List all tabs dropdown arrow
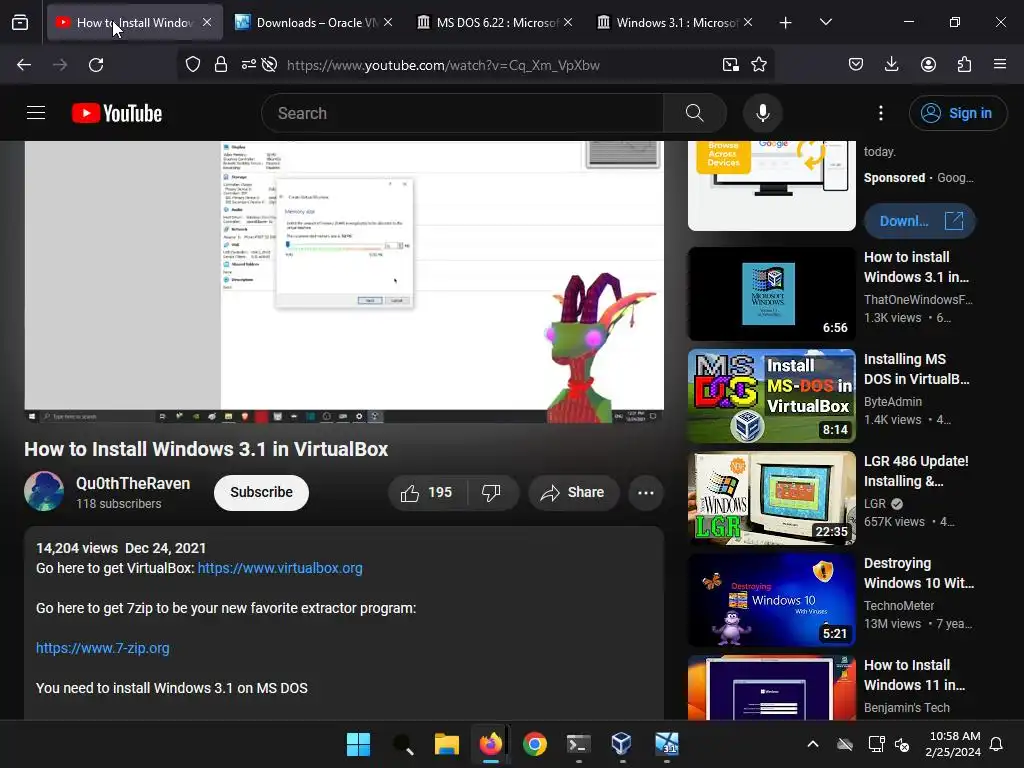Viewport: 1024px width, 768px height. [826, 23]
